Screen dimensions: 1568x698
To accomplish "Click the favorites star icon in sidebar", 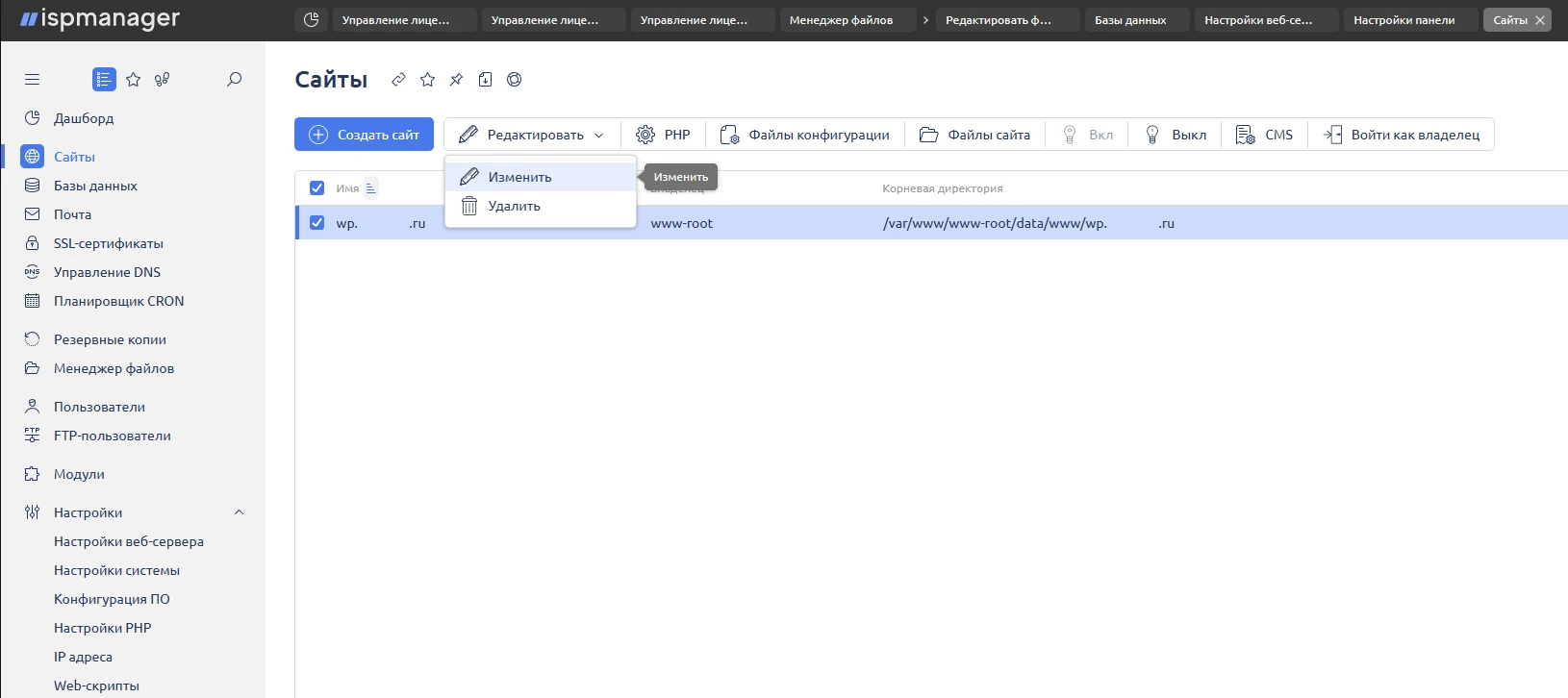I will (x=134, y=80).
